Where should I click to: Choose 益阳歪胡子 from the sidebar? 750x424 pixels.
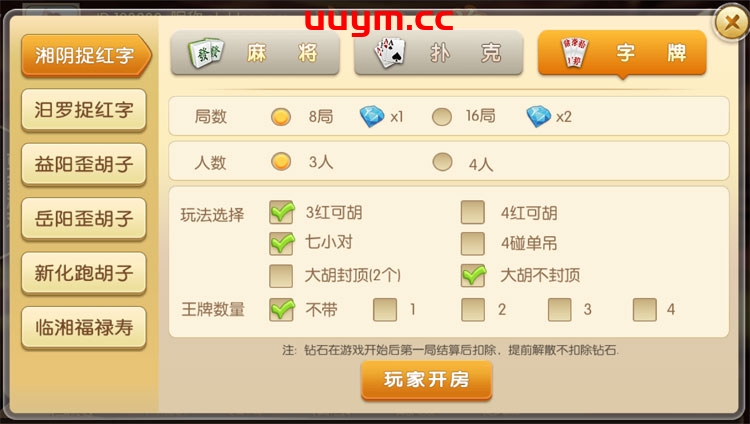pyautogui.click(x=84, y=165)
